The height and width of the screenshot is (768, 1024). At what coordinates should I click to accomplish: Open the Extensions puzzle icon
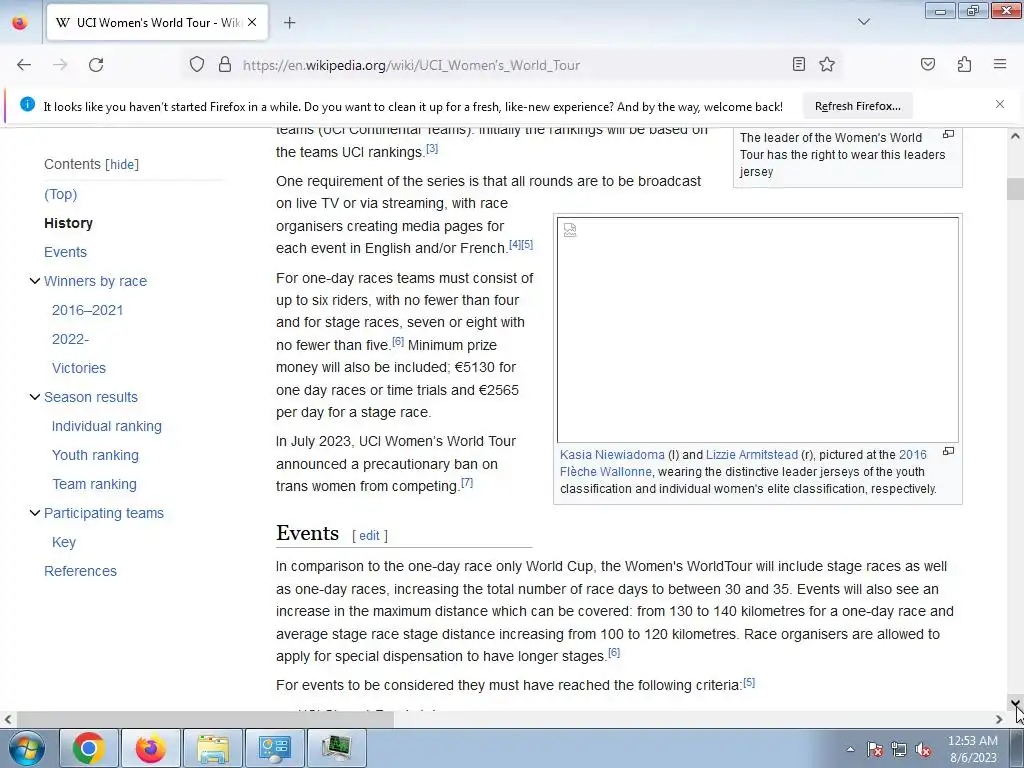(x=964, y=64)
